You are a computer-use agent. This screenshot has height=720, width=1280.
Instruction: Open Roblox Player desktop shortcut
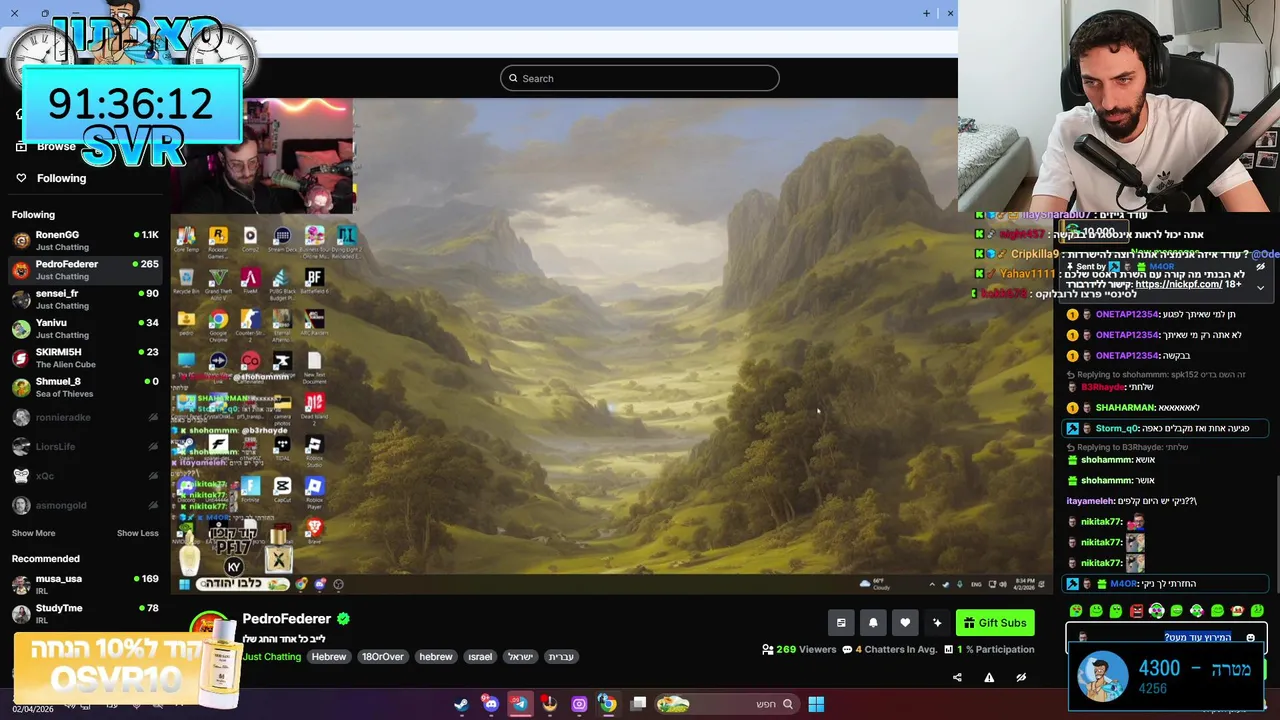[314, 491]
